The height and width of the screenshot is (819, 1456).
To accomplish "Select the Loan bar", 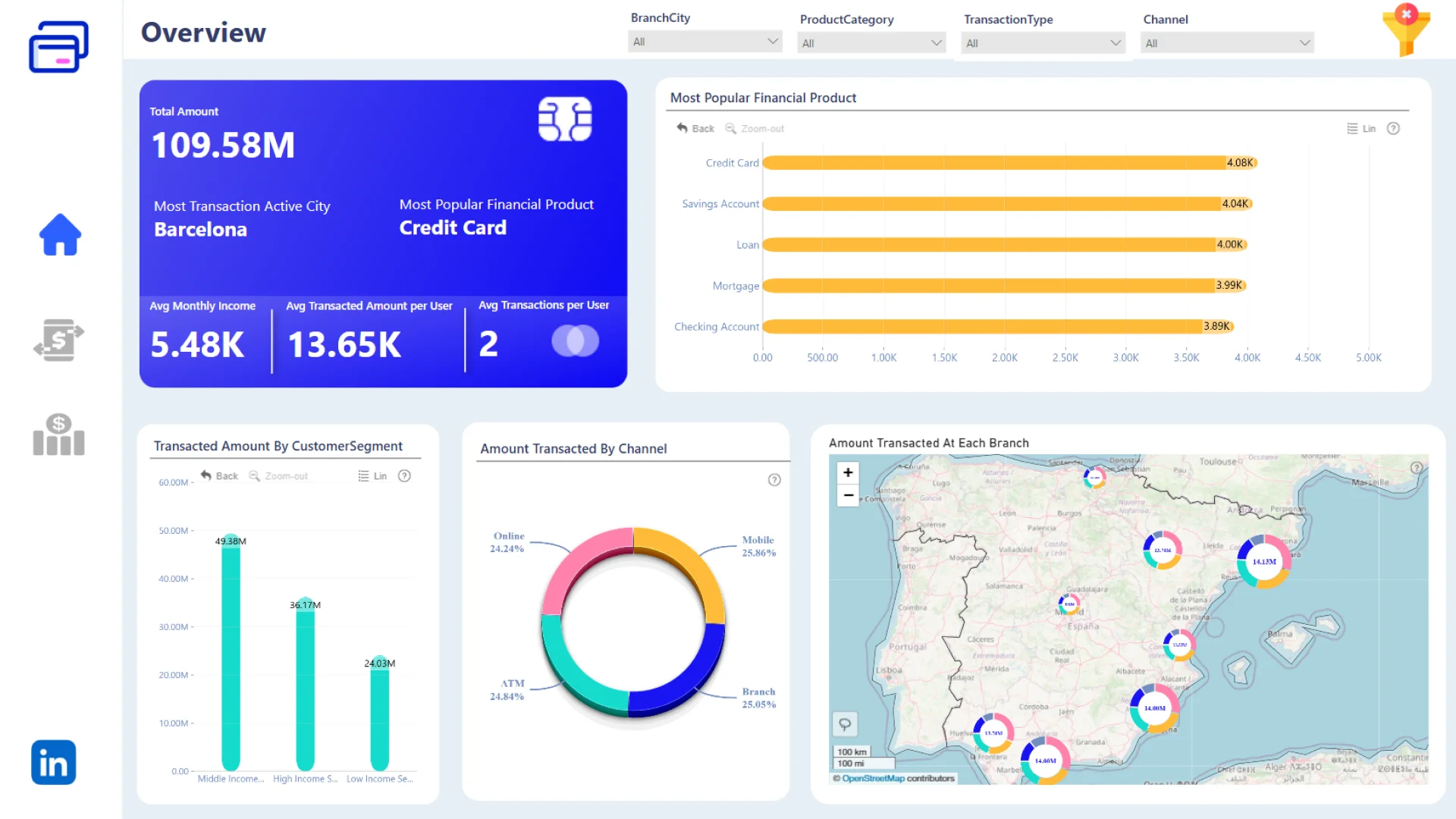I will pyautogui.click(x=1005, y=244).
